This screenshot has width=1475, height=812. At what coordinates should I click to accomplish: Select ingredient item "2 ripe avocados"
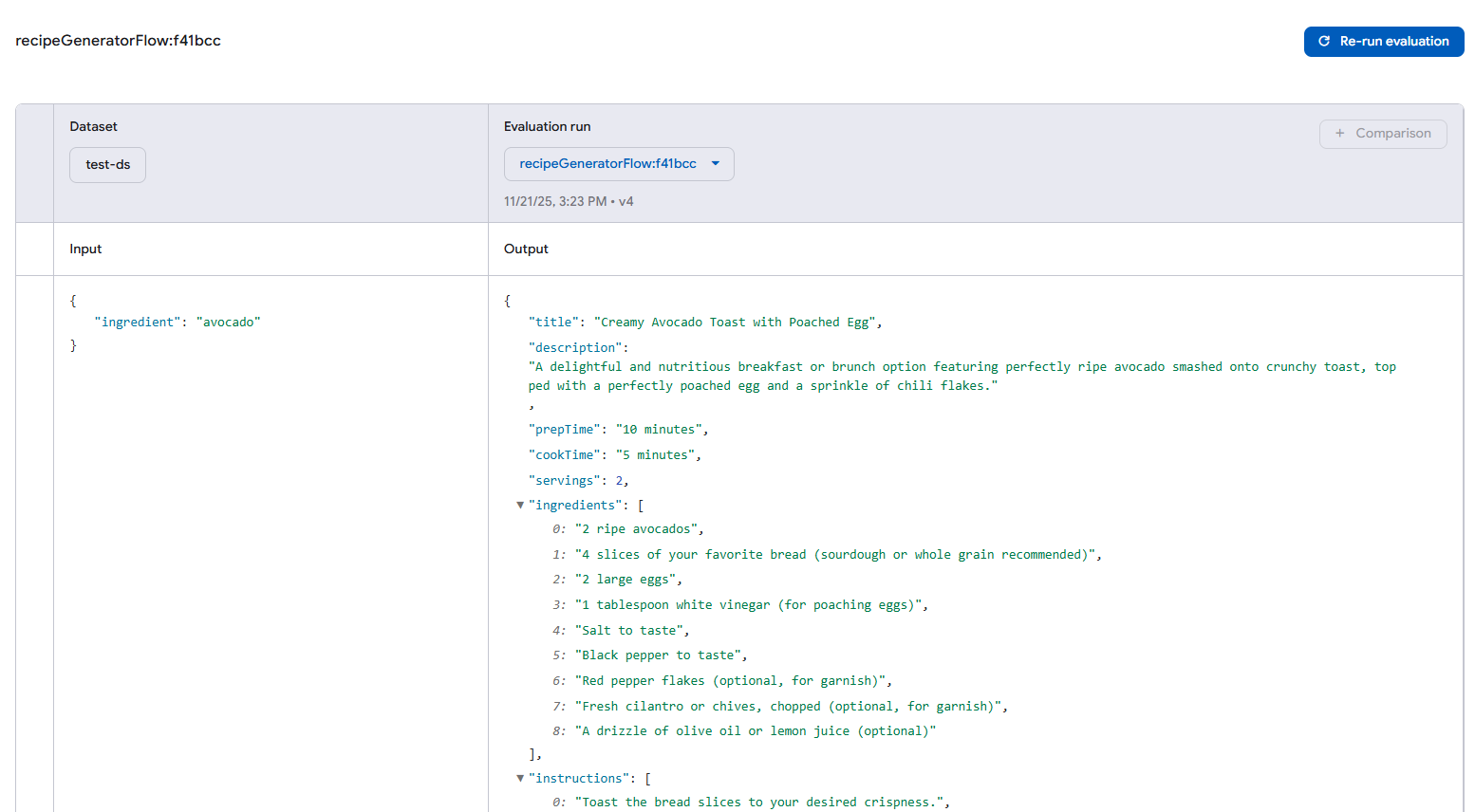point(639,529)
